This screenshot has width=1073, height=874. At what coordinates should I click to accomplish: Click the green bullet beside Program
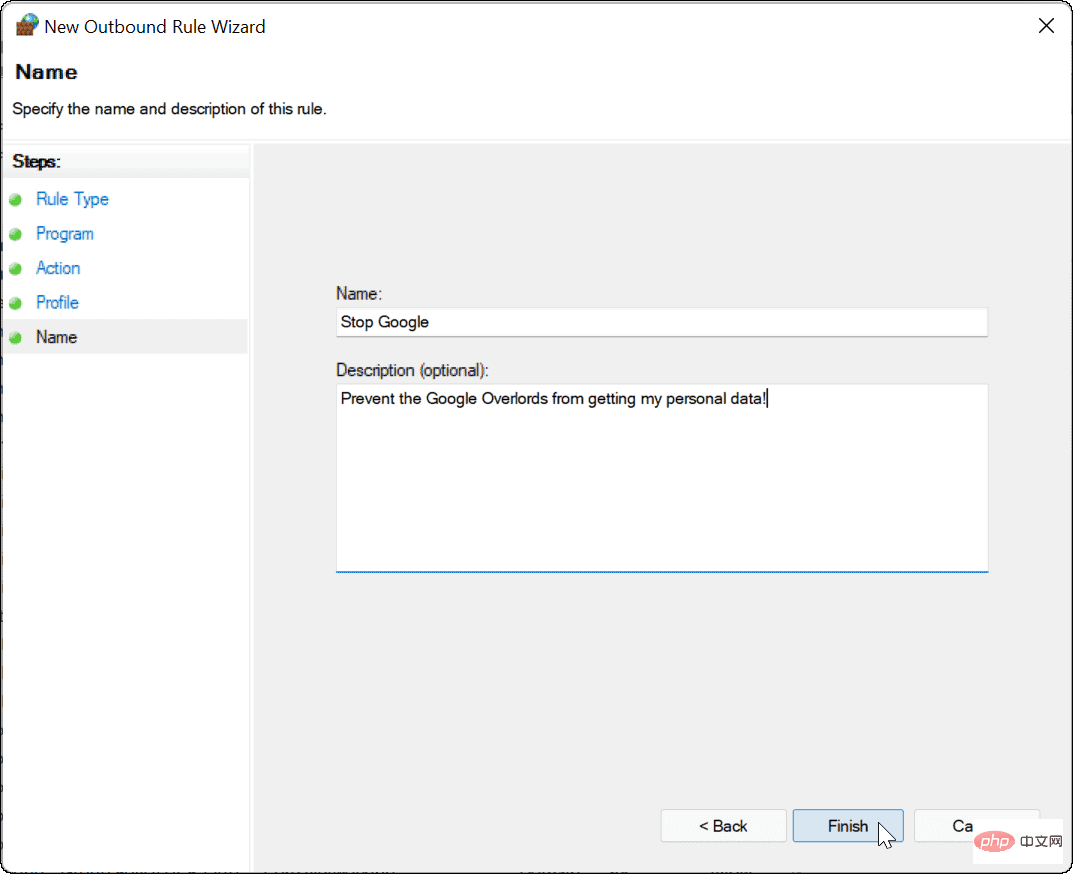coord(16,234)
